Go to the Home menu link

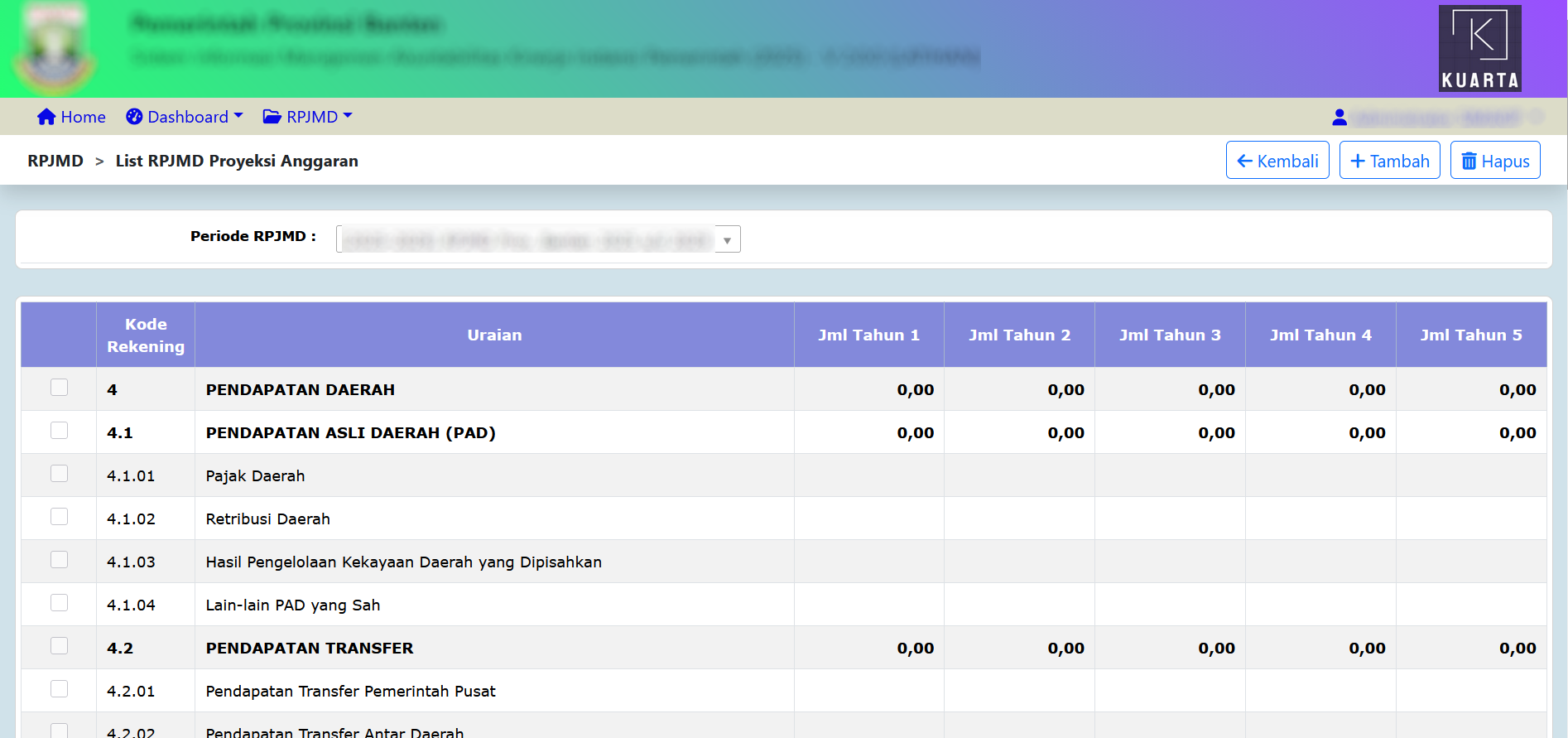[83, 117]
